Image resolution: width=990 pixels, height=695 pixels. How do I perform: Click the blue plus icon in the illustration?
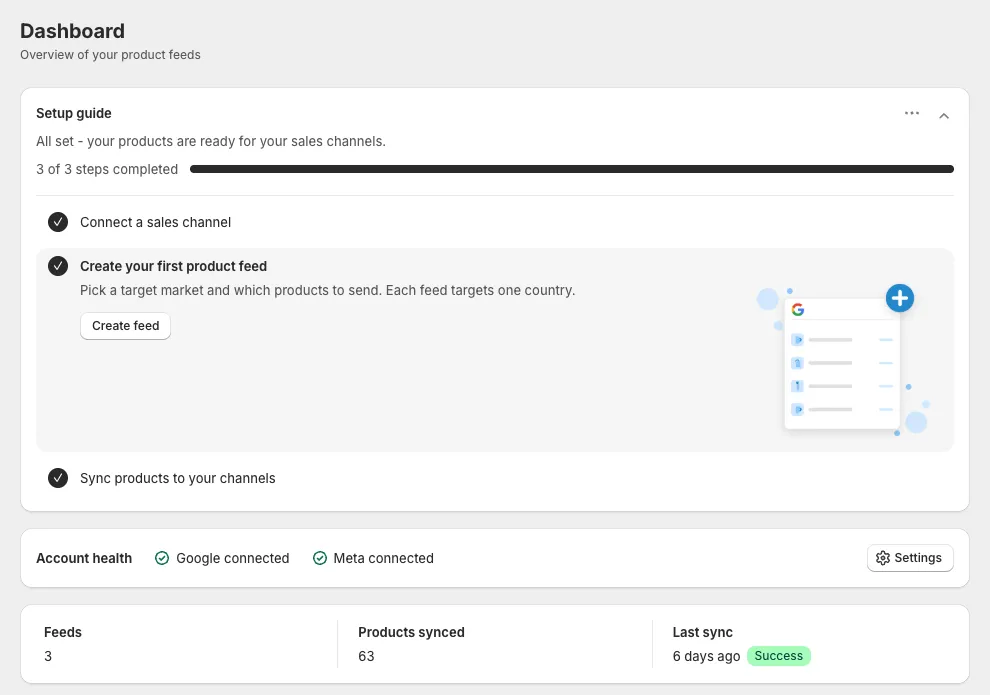[900, 298]
